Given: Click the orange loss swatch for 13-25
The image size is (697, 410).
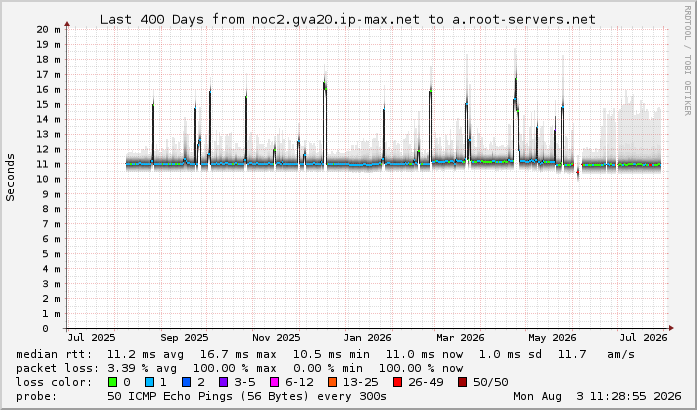Looking at the screenshot, I should (332, 382).
